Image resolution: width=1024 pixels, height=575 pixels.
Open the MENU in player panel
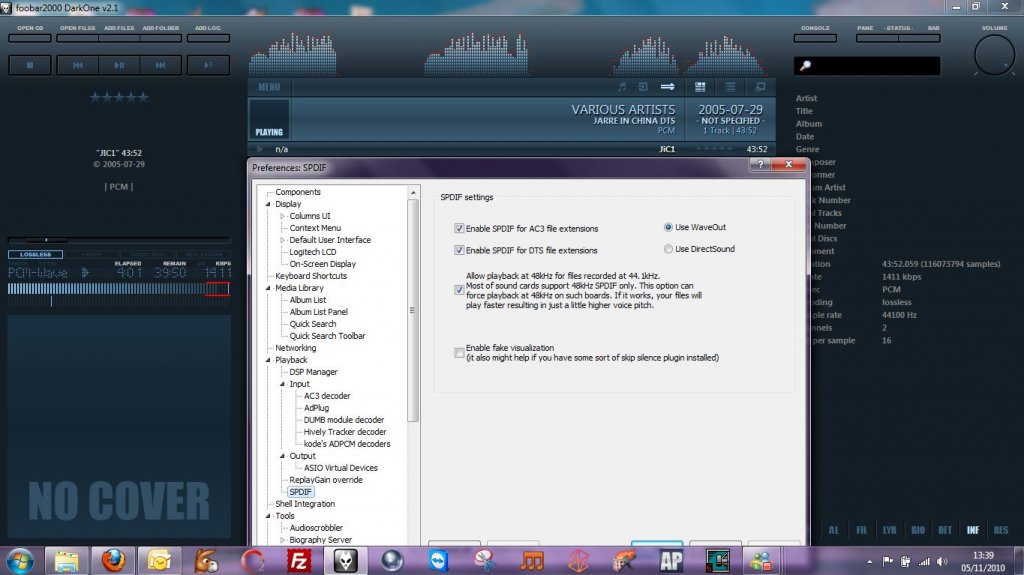pyautogui.click(x=269, y=87)
